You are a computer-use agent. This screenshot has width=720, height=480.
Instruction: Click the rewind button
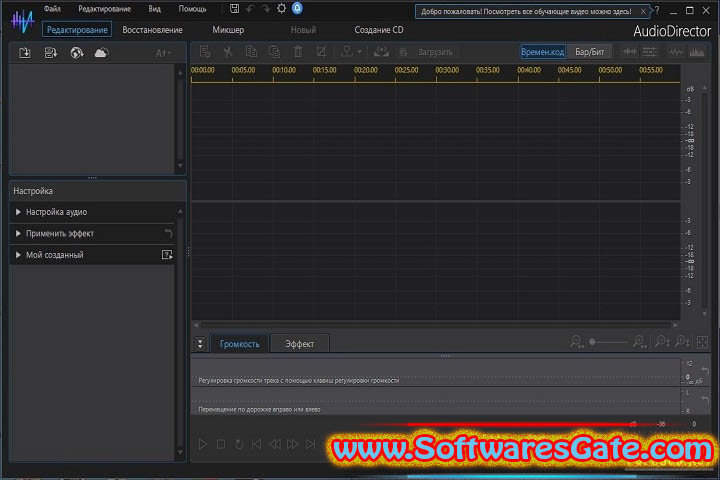275,444
